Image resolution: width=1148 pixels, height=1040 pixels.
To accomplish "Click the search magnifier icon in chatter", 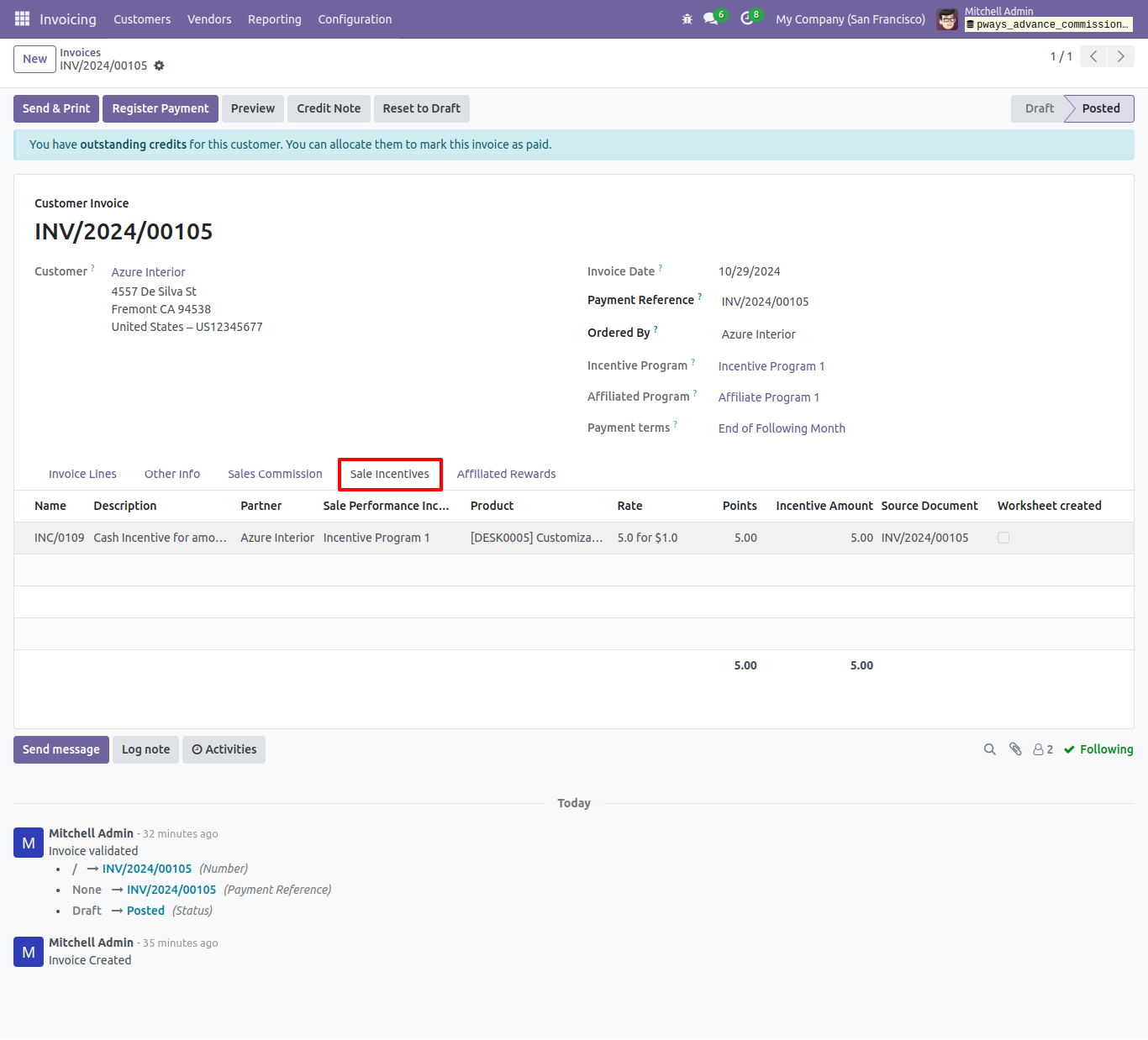I will click(x=990, y=749).
